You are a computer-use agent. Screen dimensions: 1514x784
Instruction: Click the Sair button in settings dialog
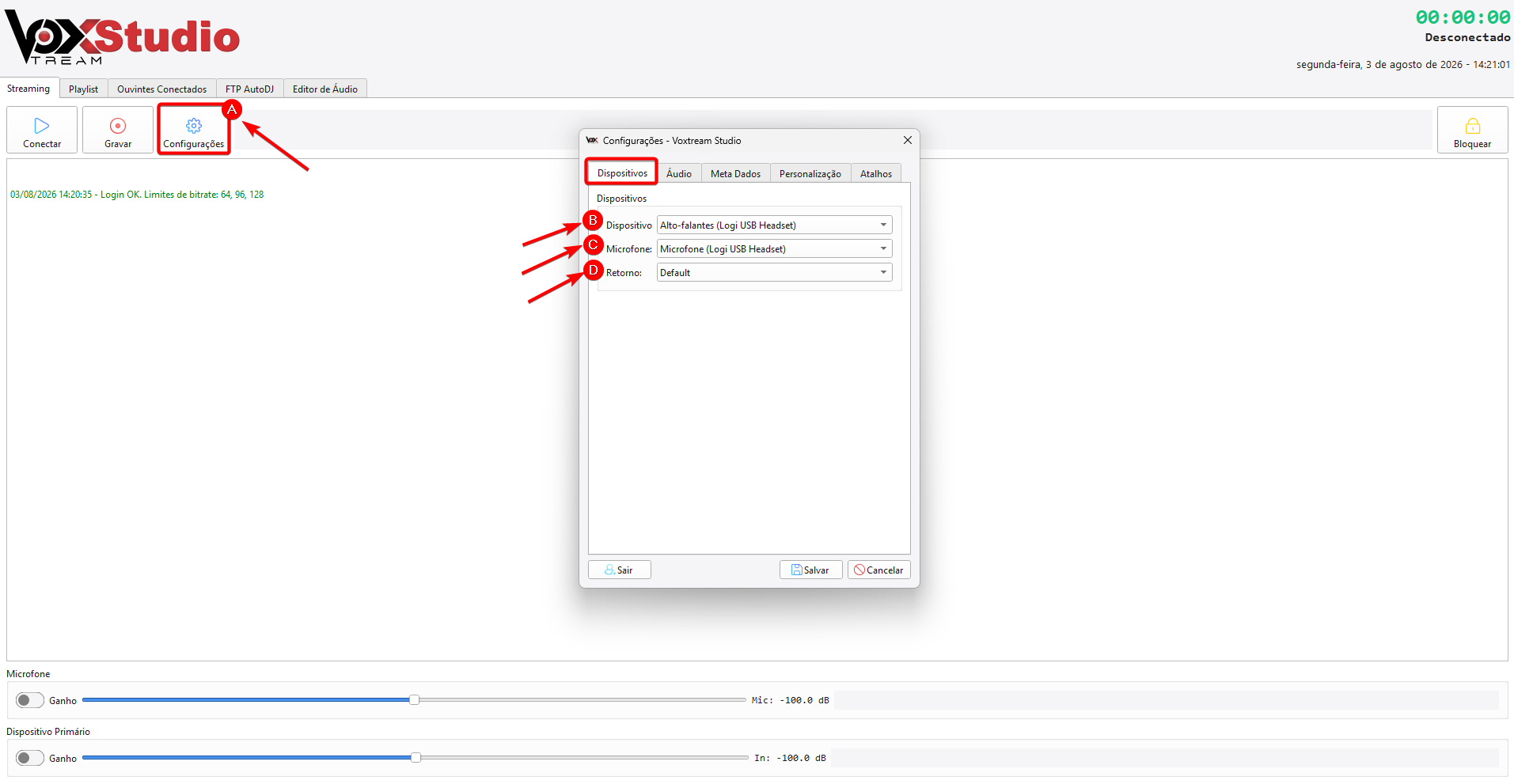click(620, 570)
